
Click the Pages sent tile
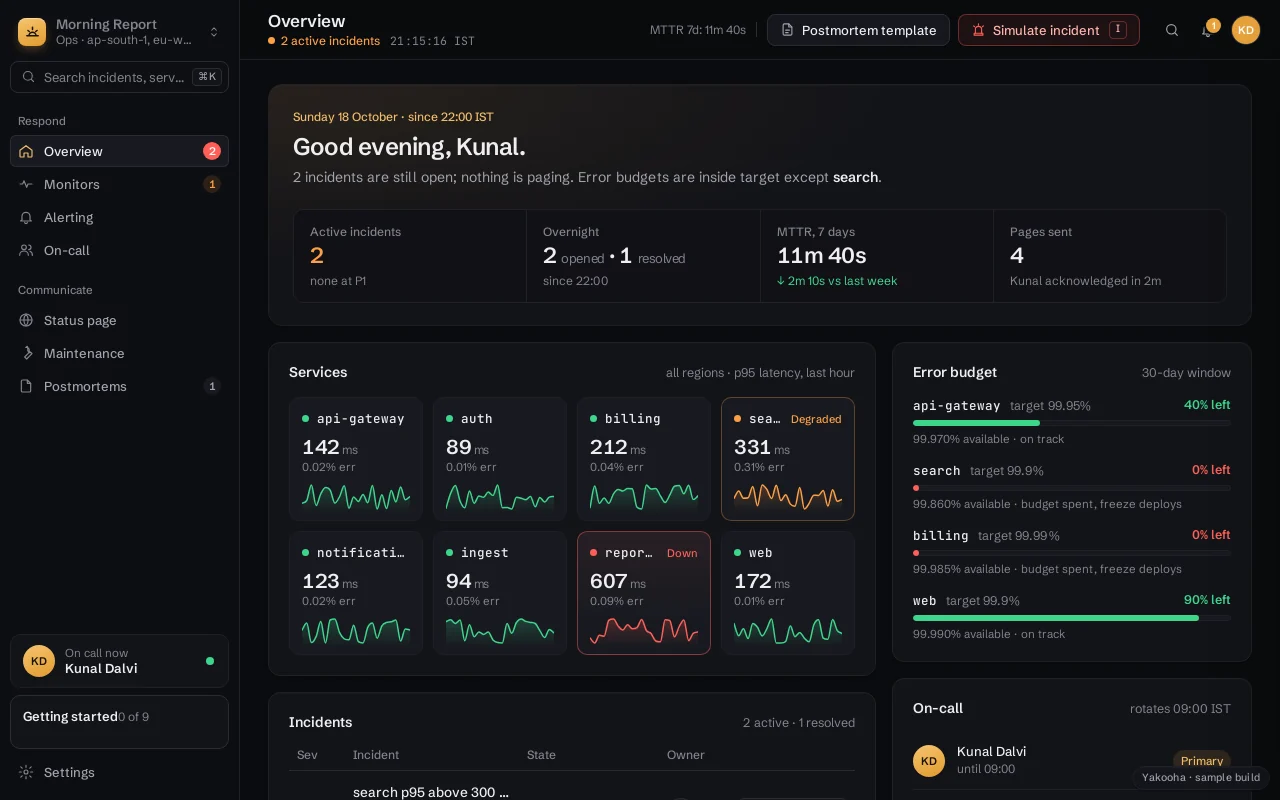pos(1110,256)
